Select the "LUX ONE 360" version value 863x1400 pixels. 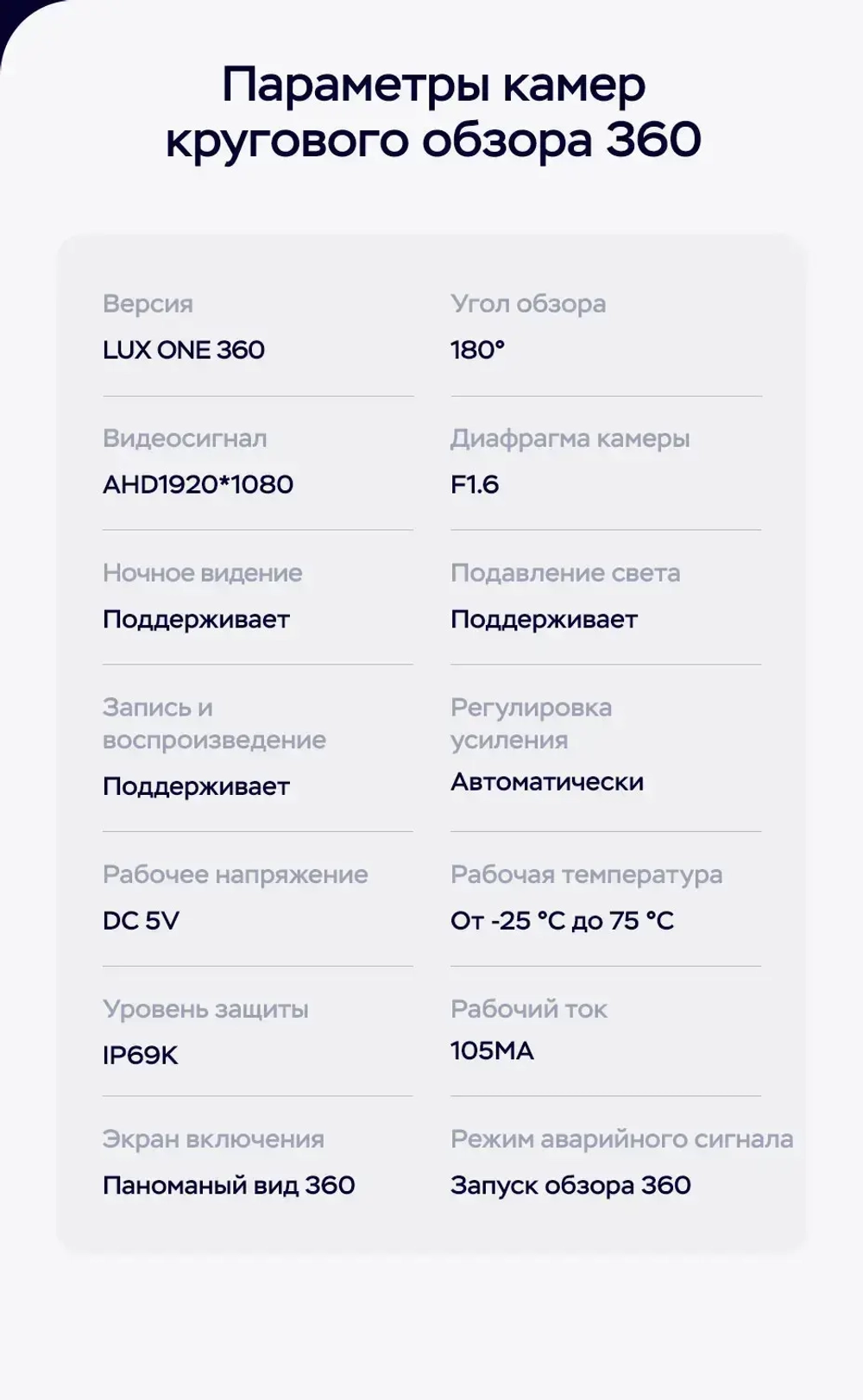click(x=184, y=350)
